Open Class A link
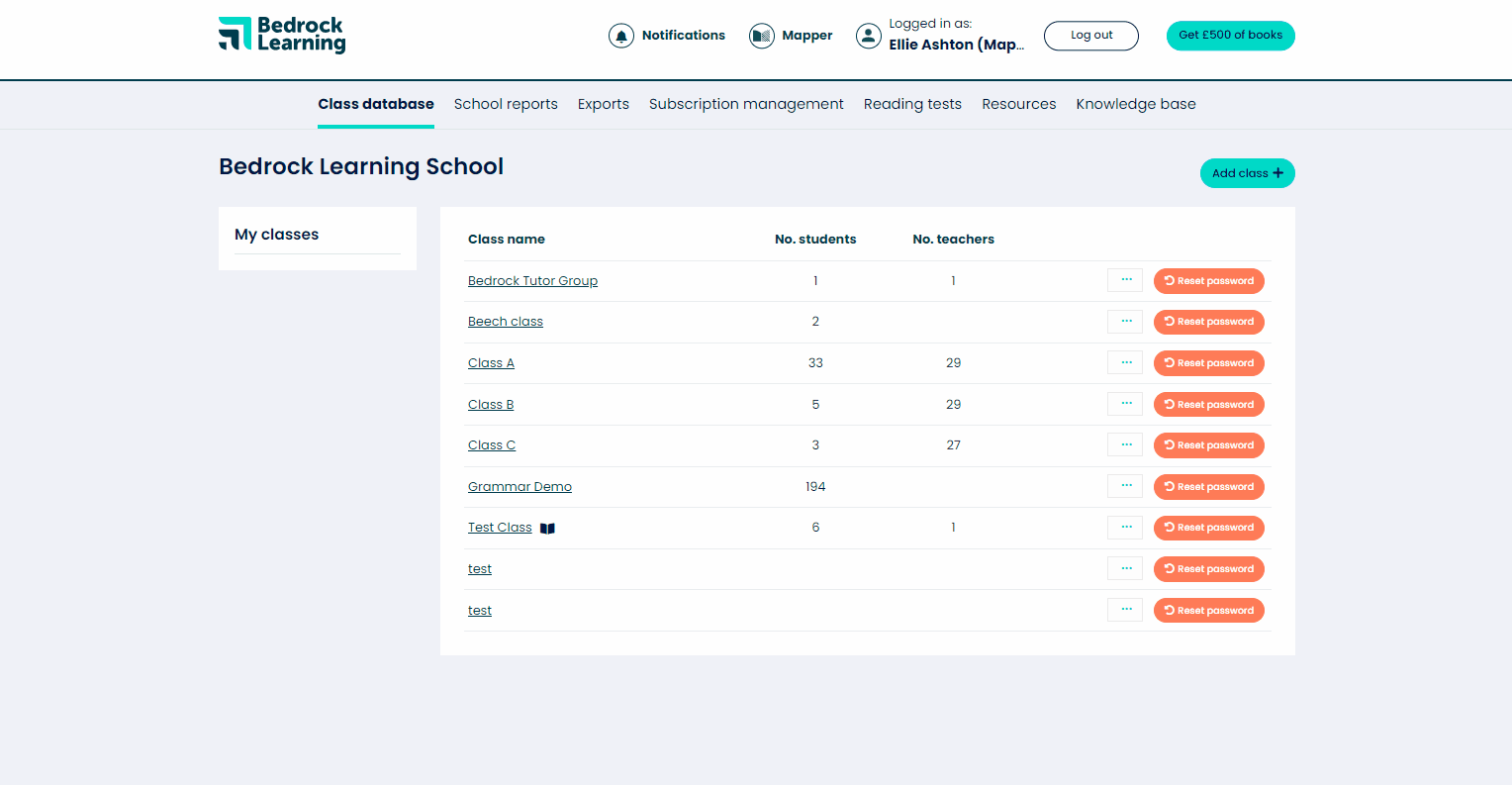Image resolution: width=1512 pixels, height=785 pixels. click(x=491, y=363)
